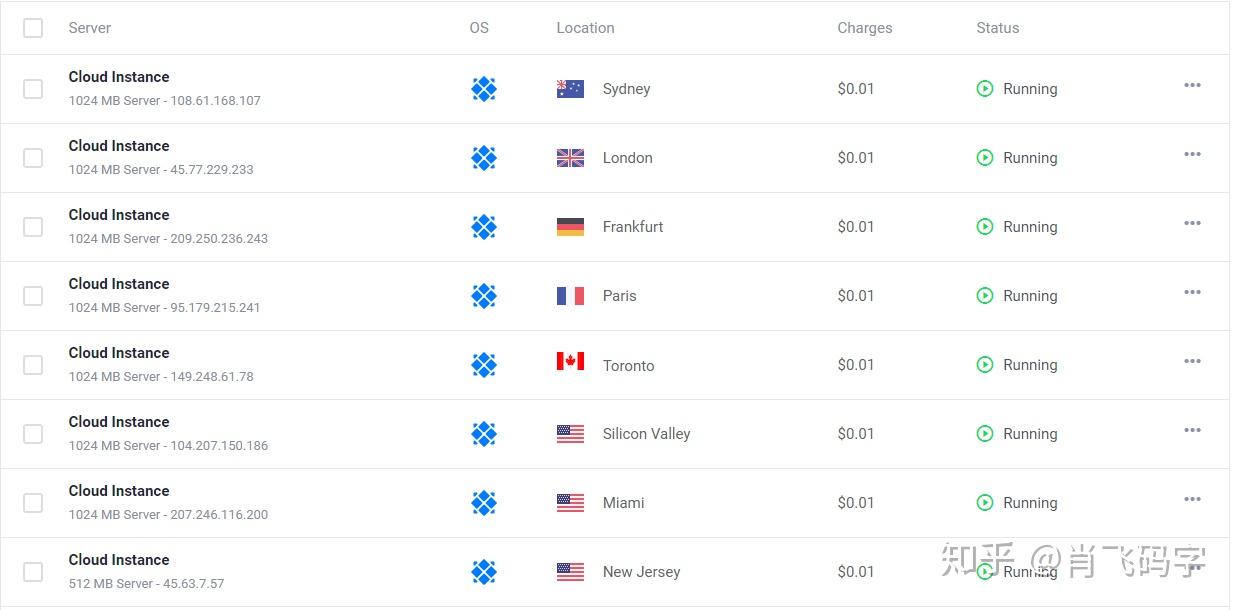Image resolution: width=1238 pixels, height=610 pixels.
Task: Expand the actions menu for the Frankfurt server
Action: [x=1192, y=224]
